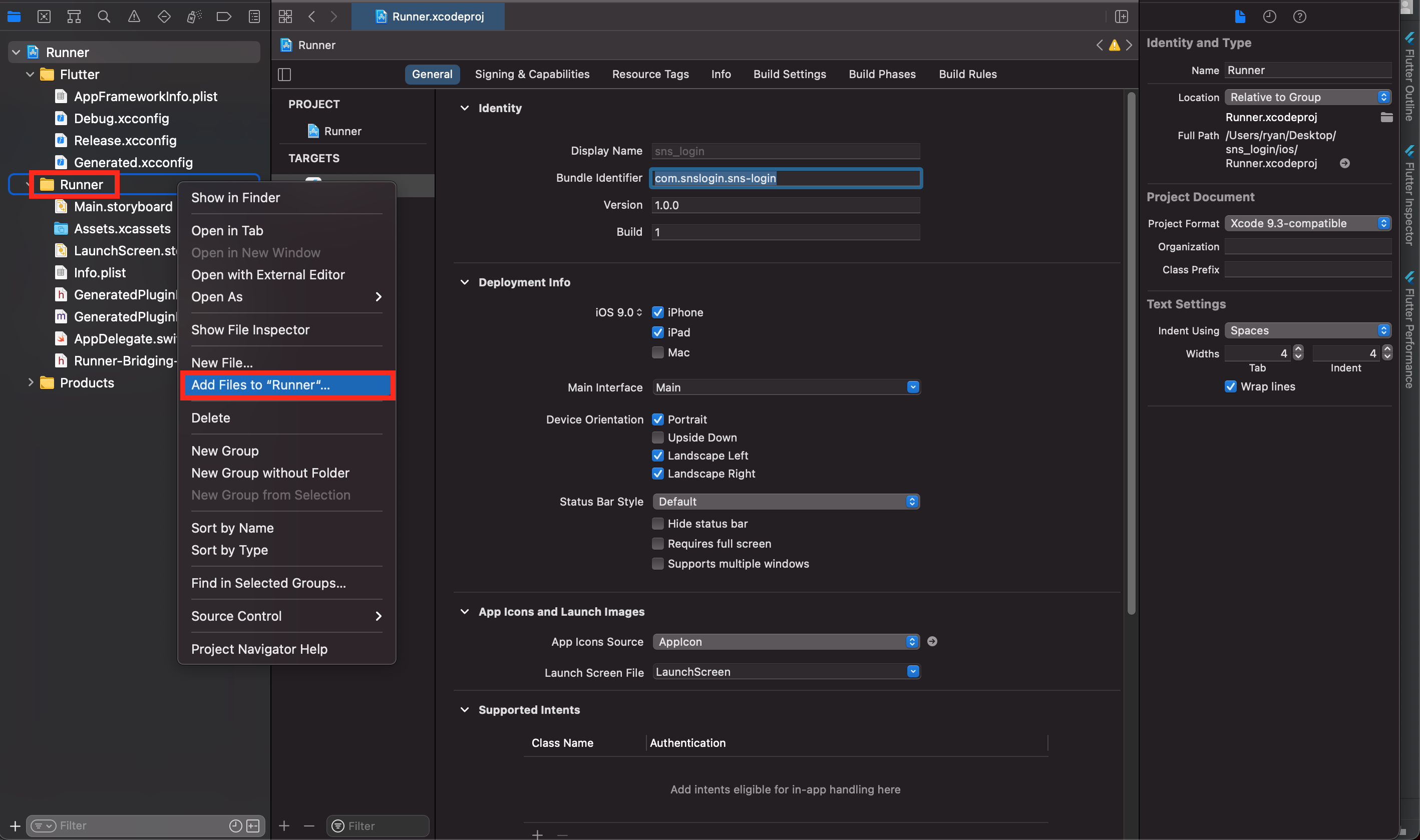This screenshot has height=840, width=1420.
Task: Increase the Tab width stepper
Action: [x=1298, y=349]
